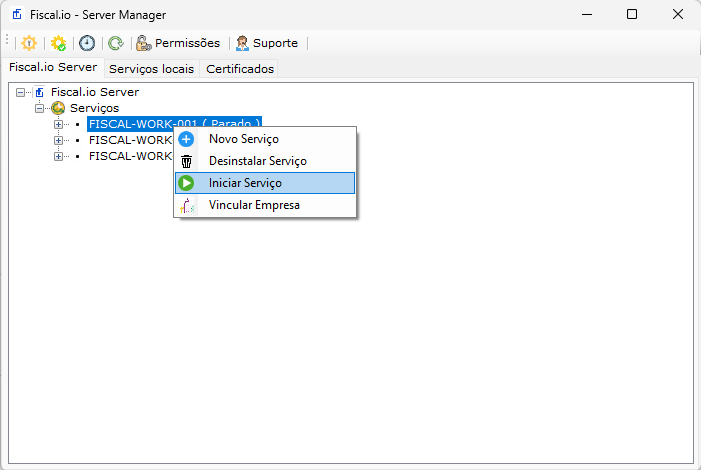Maximize the Server Manager window
This screenshot has width=701, height=470.
click(632, 14)
